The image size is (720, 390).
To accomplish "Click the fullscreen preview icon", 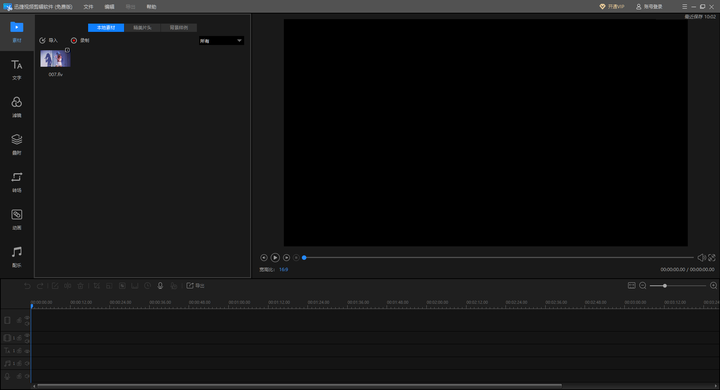I will click(x=712, y=258).
